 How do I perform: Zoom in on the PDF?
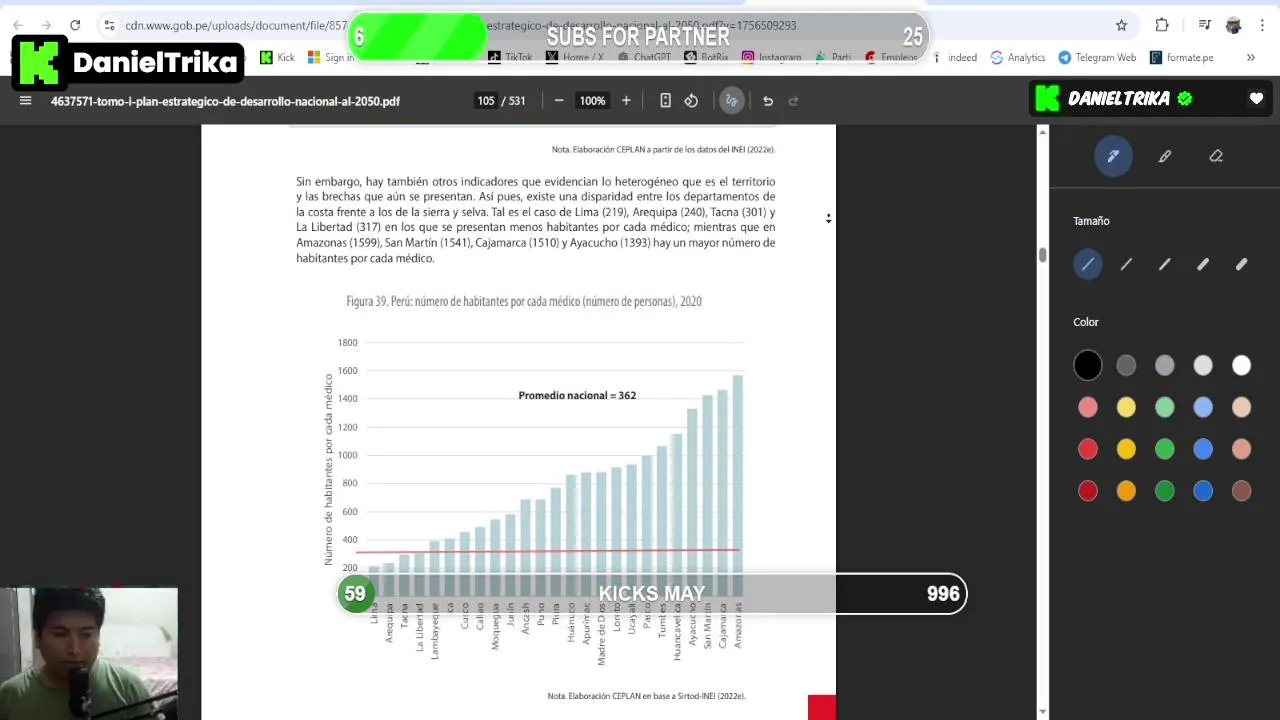coord(626,100)
